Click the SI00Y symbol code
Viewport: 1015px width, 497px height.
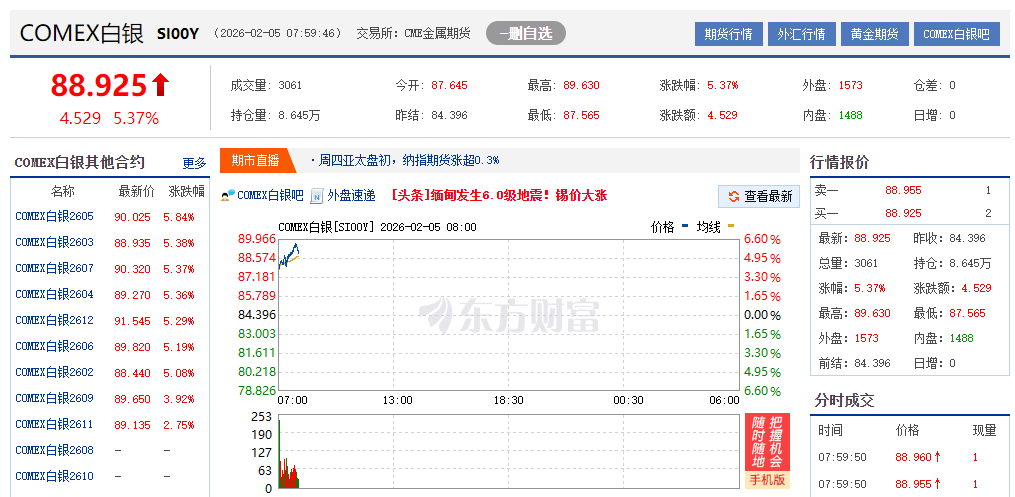tap(177, 34)
